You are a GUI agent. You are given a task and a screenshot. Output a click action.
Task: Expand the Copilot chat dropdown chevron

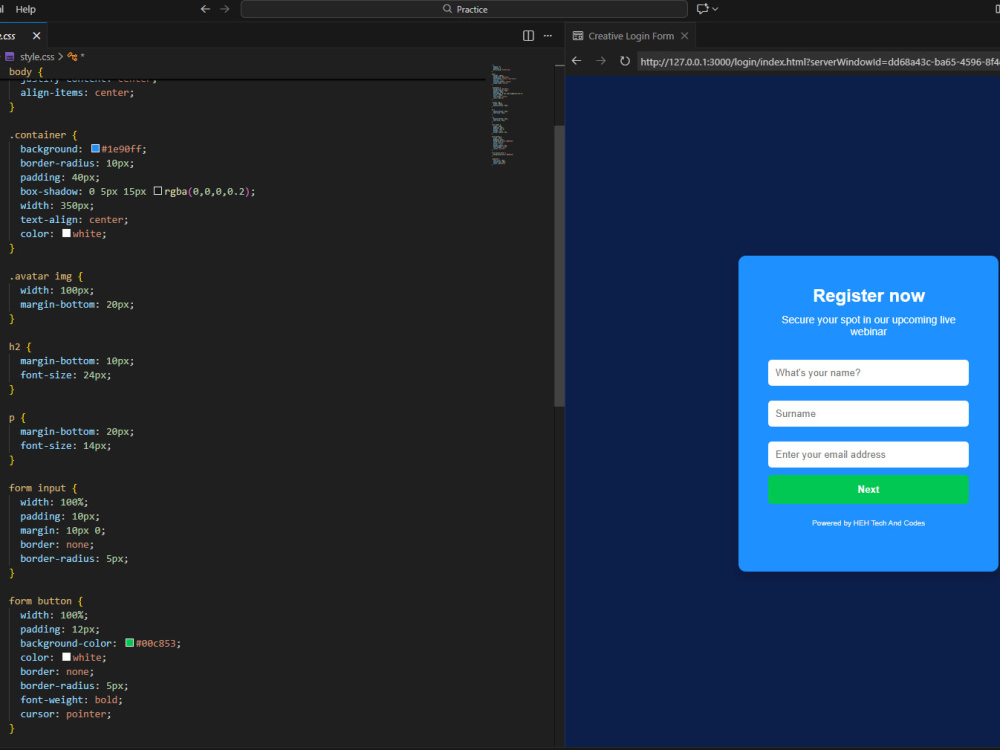(x=716, y=9)
